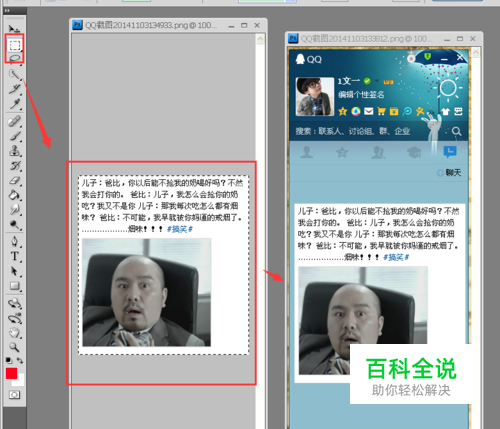500x429 pixels.
Task: Select the Rectangle shape tool
Action: pos(14,286)
